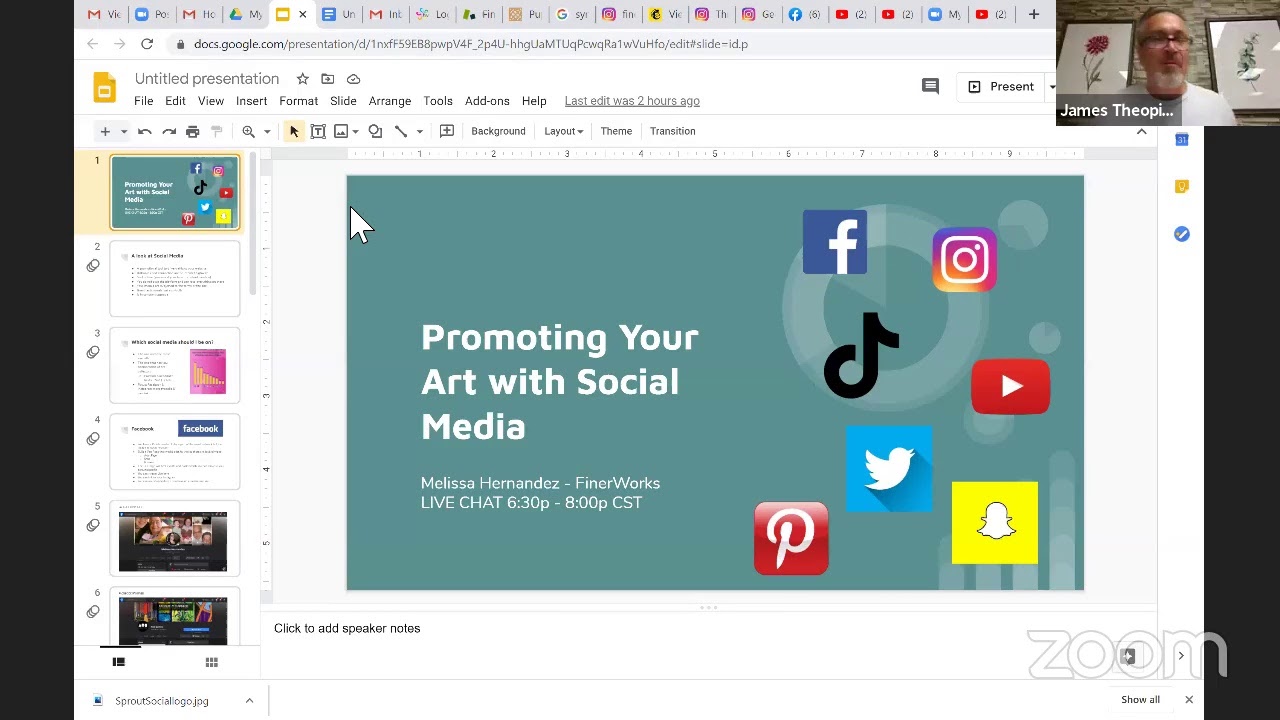Viewport: 1280px width, 720px height.
Task: Click 'Last edit was 2 hours ago' link
Action: tap(632, 101)
